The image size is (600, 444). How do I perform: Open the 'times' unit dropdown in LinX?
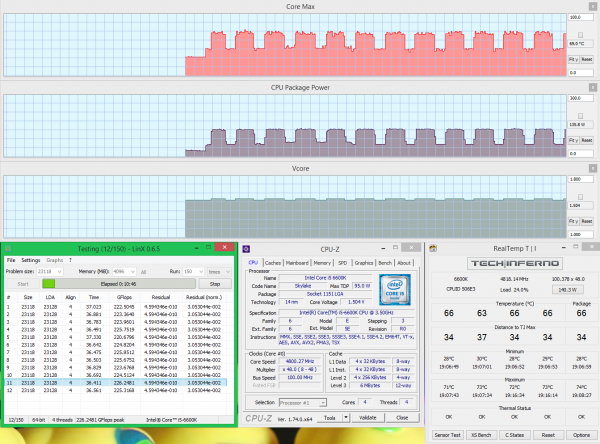pos(219,272)
